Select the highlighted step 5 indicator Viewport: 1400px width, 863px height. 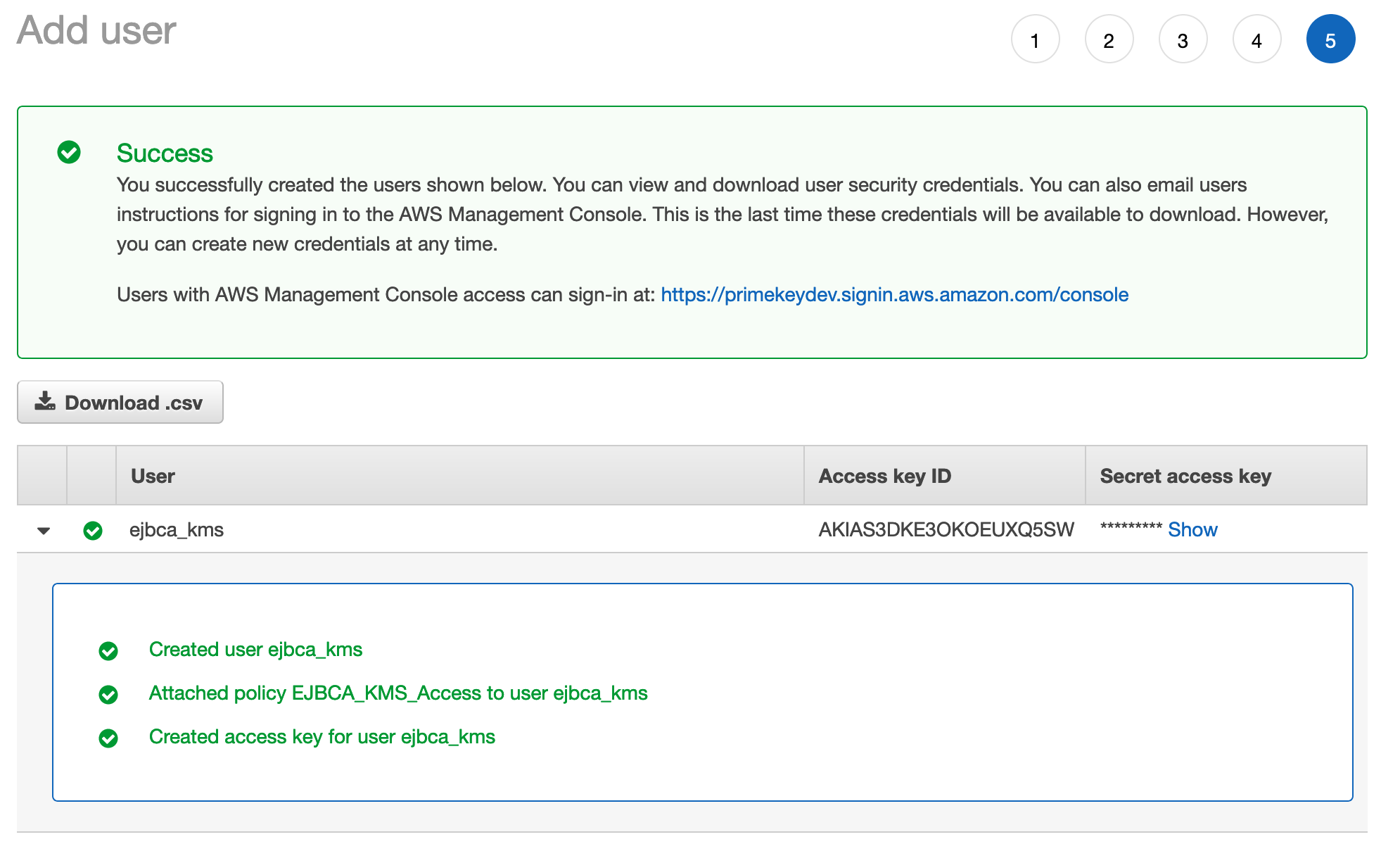tap(1330, 40)
